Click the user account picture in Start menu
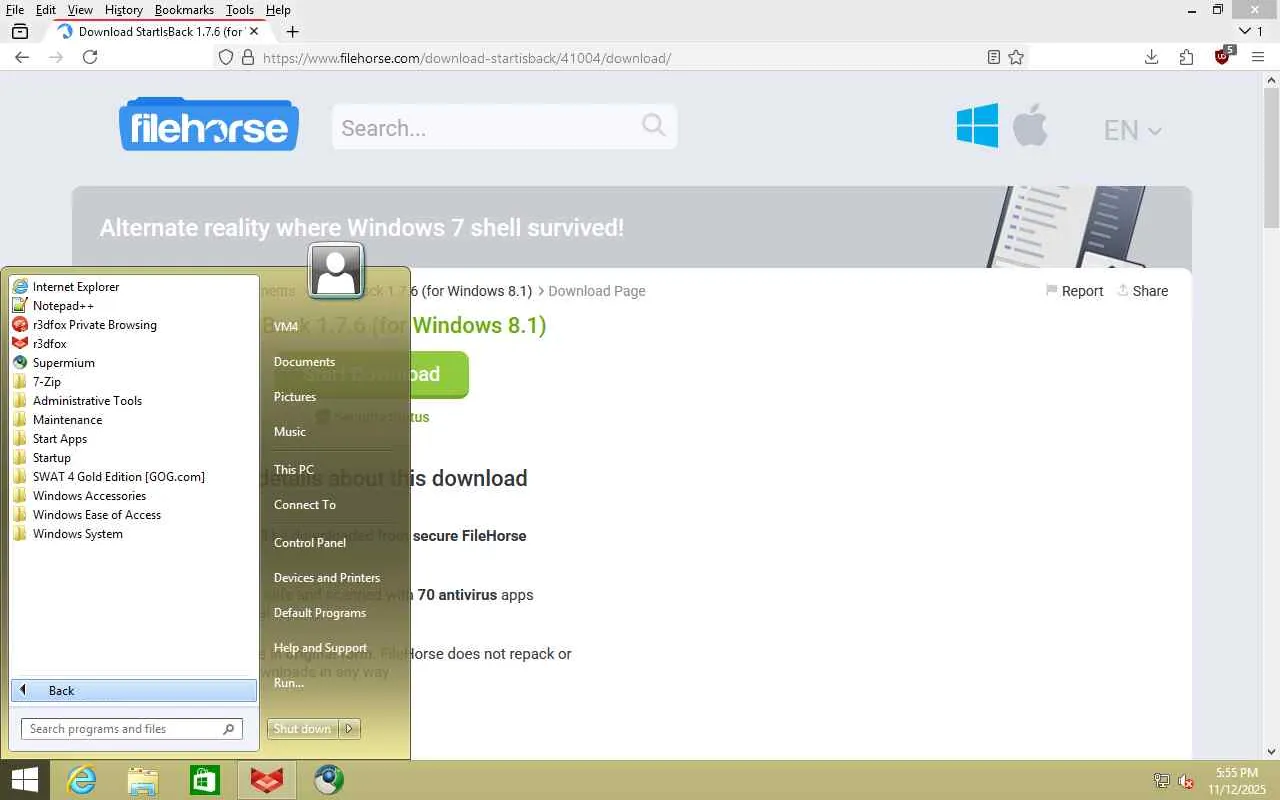Viewport: 1280px width, 800px height. click(336, 270)
